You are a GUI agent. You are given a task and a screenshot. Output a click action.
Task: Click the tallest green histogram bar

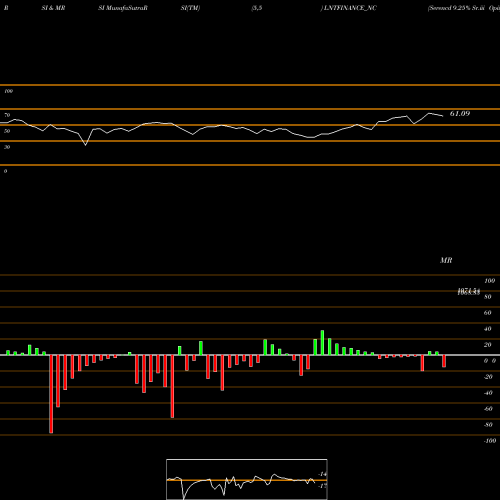pos(322,343)
